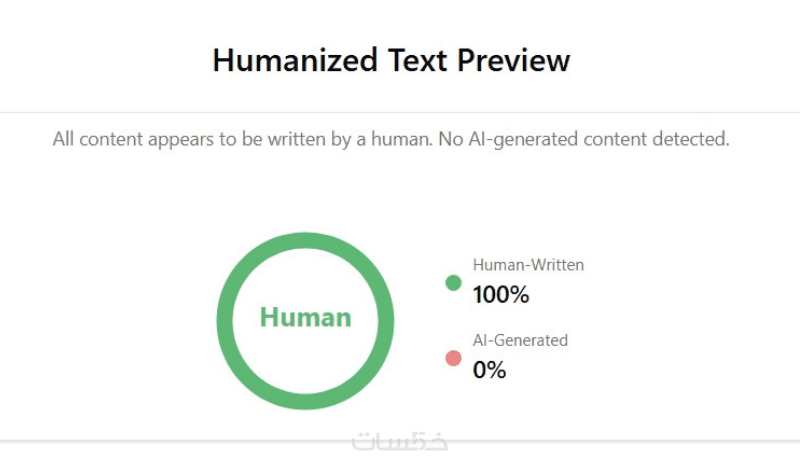Click the green "Human" label inside the donut

coord(305,318)
